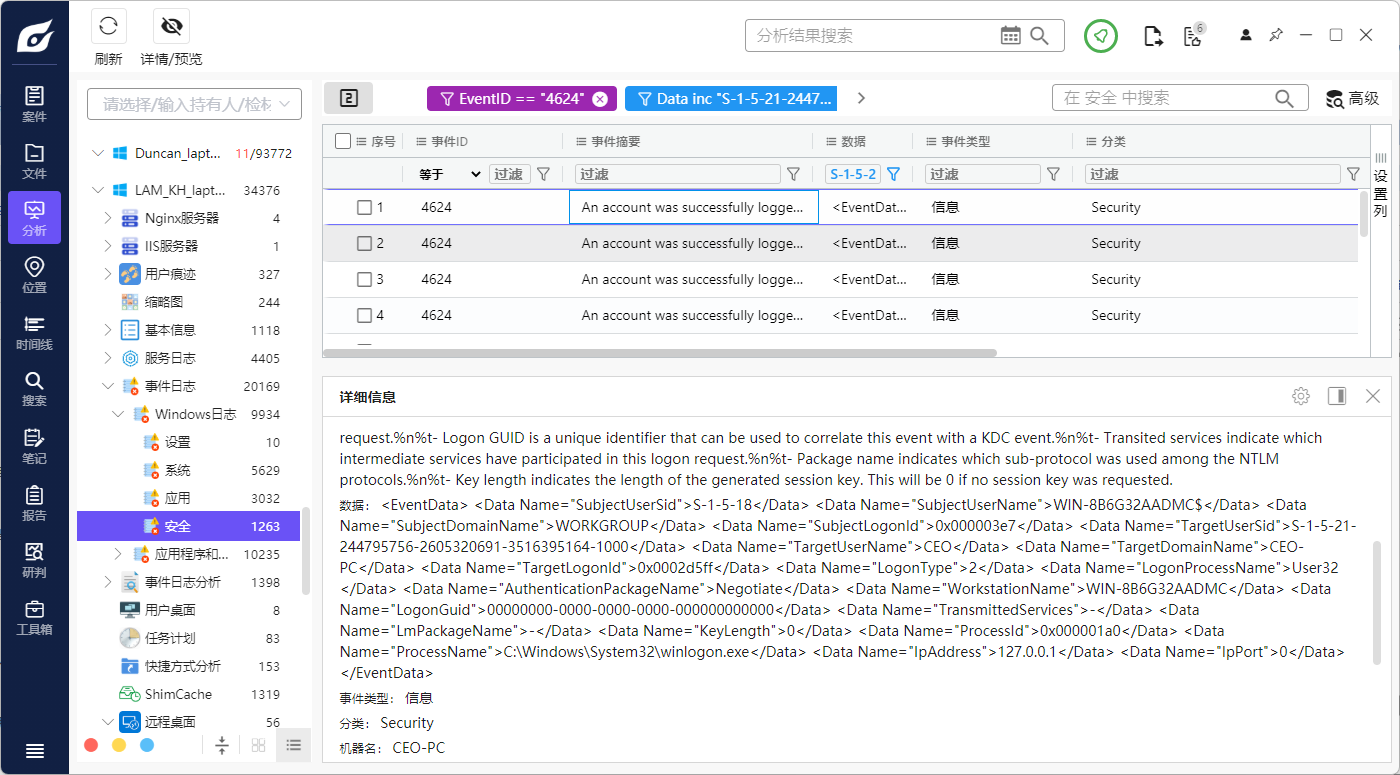
Task: Click the export document icon
Action: 1153,36
